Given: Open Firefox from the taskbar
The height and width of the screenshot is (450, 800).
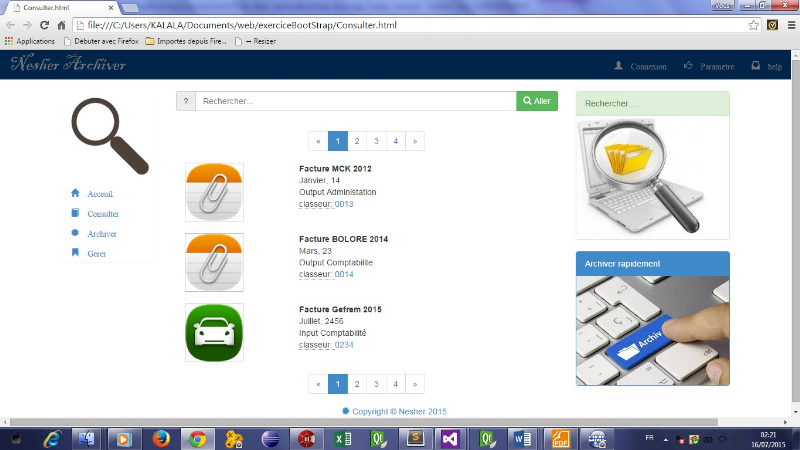Looking at the screenshot, I should (x=161, y=439).
